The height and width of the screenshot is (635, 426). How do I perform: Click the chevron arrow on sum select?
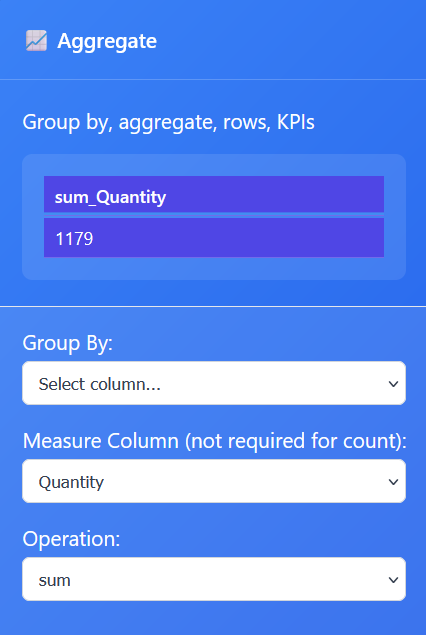[x=393, y=580]
